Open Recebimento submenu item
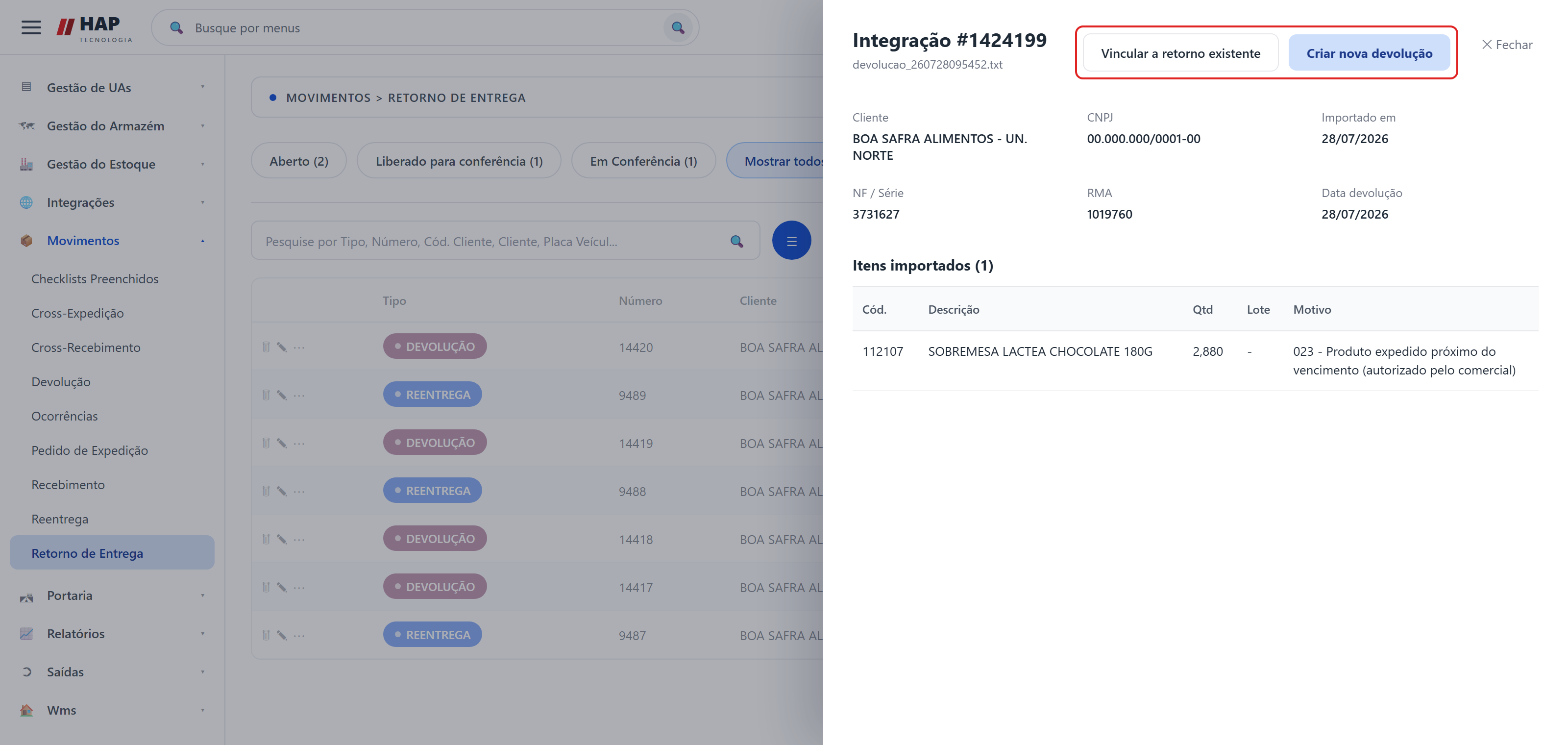Viewport: 1568px width, 745px height. pos(68,485)
